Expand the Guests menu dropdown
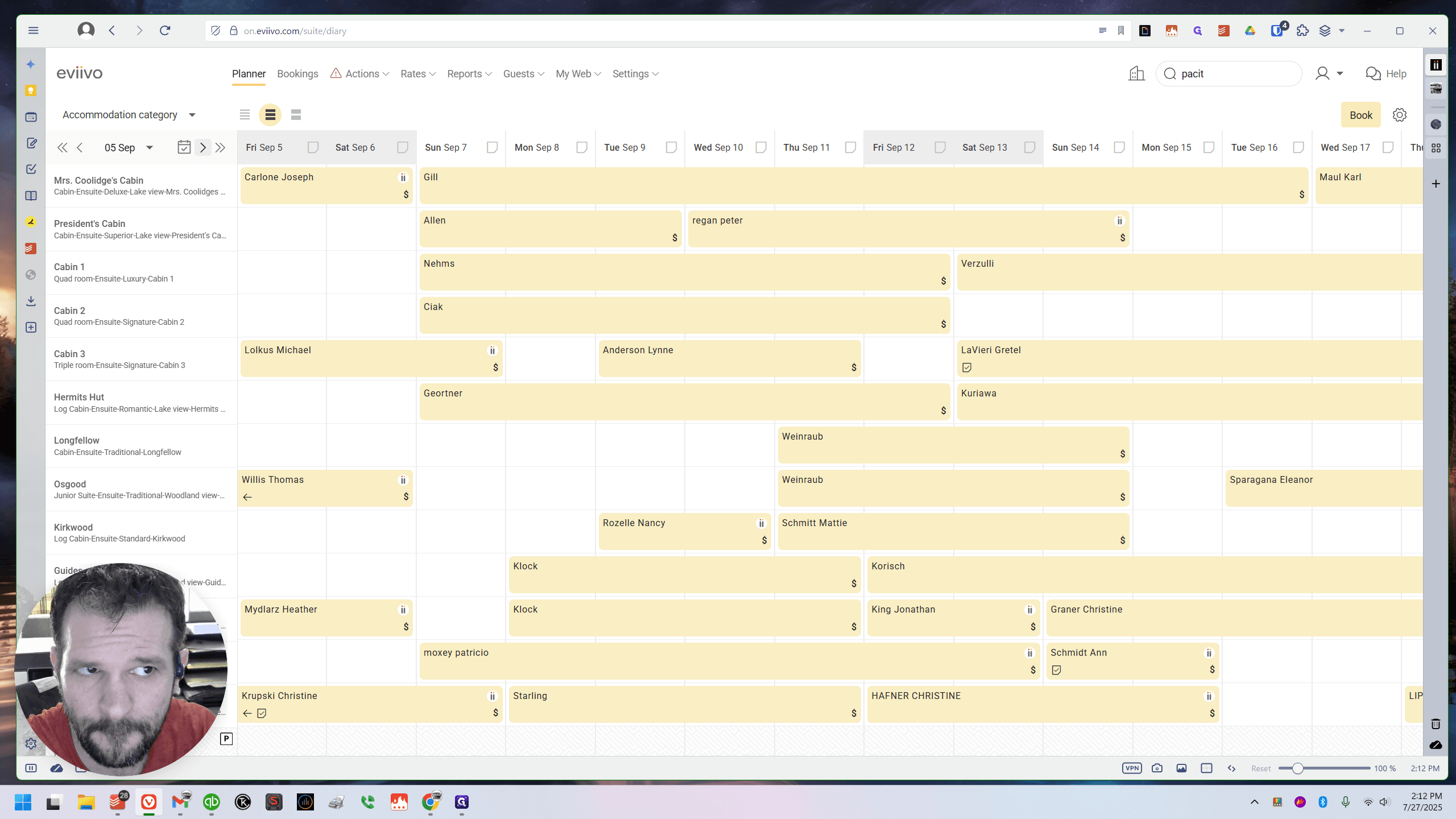The image size is (1456, 819). 524,74
